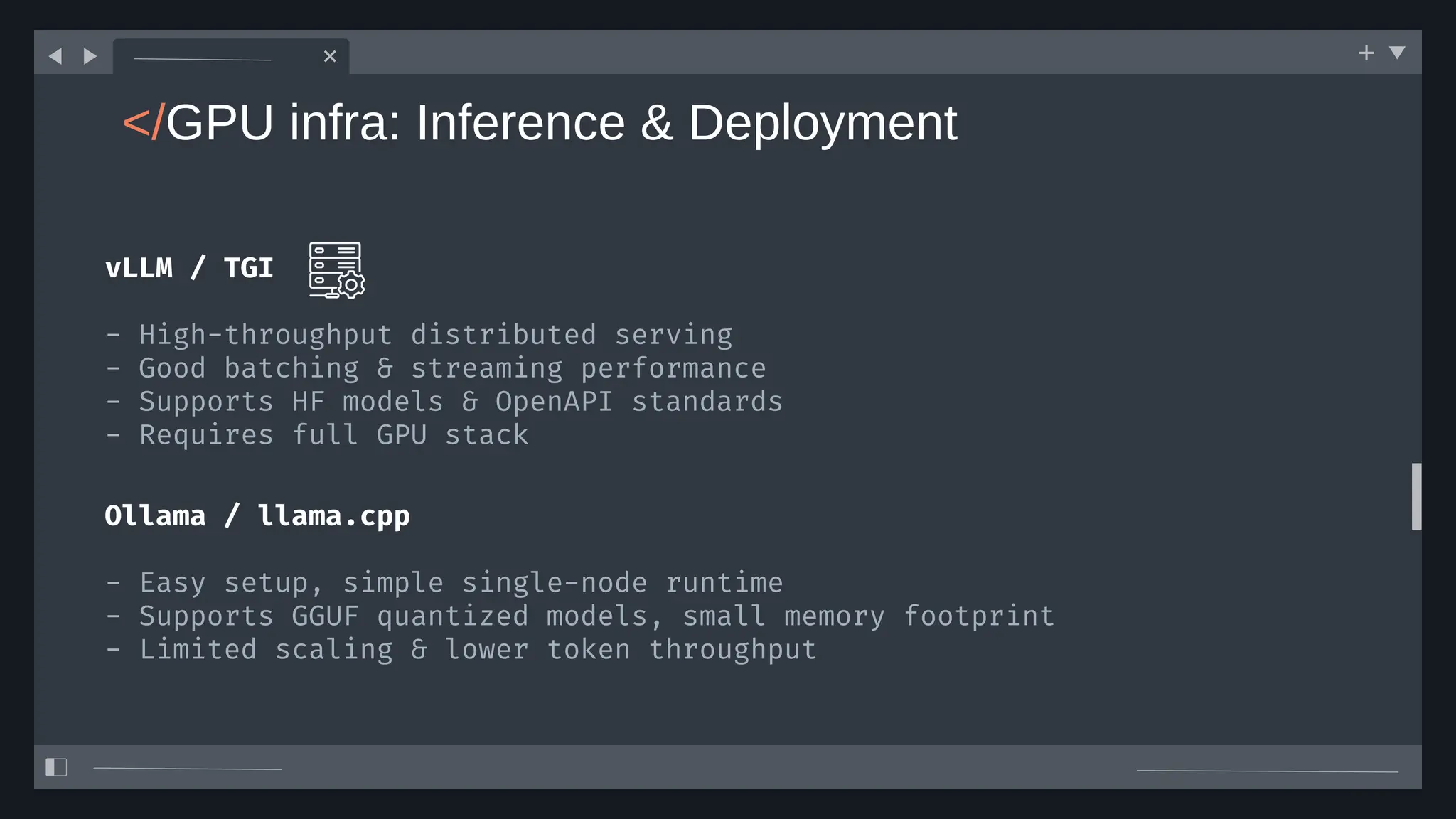Click the server settings gear icon
Screen dimensions: 1456x819
point(336,270)
